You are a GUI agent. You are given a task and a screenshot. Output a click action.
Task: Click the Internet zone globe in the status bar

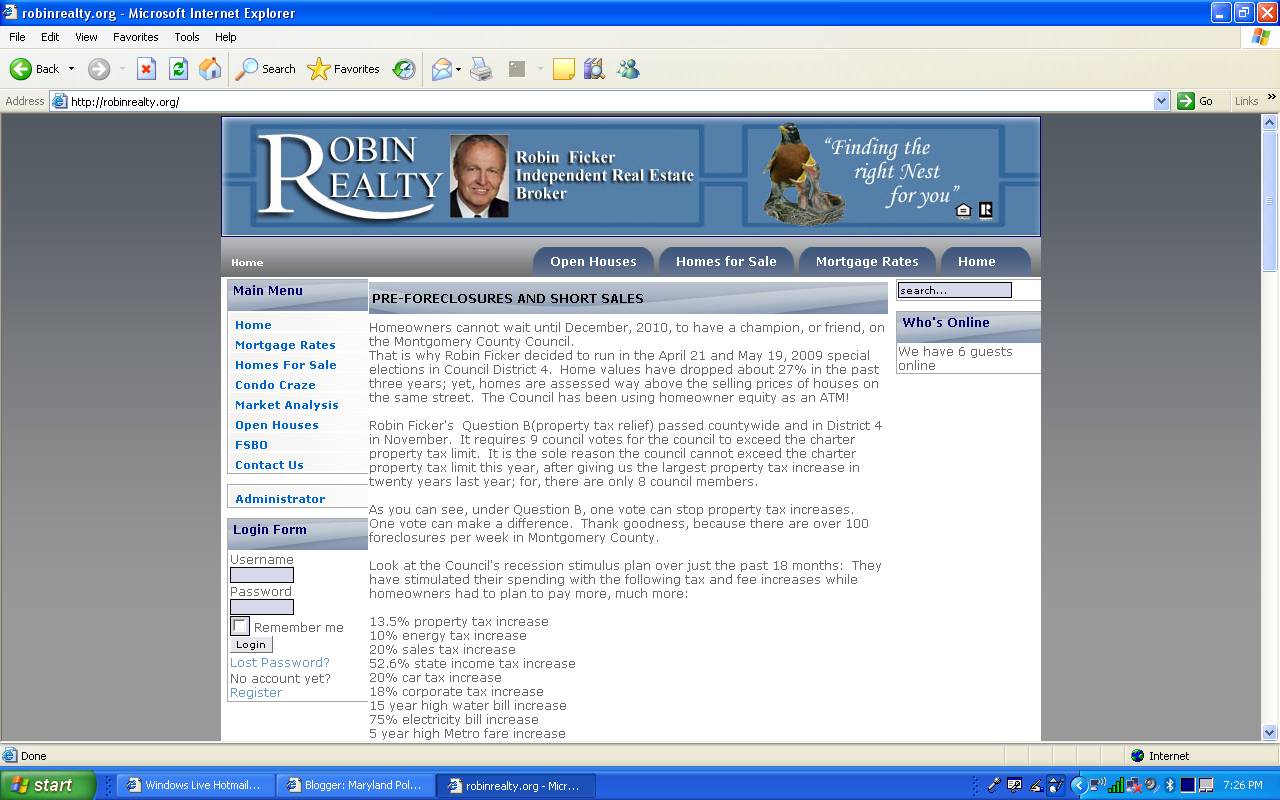coord(1137,756)
